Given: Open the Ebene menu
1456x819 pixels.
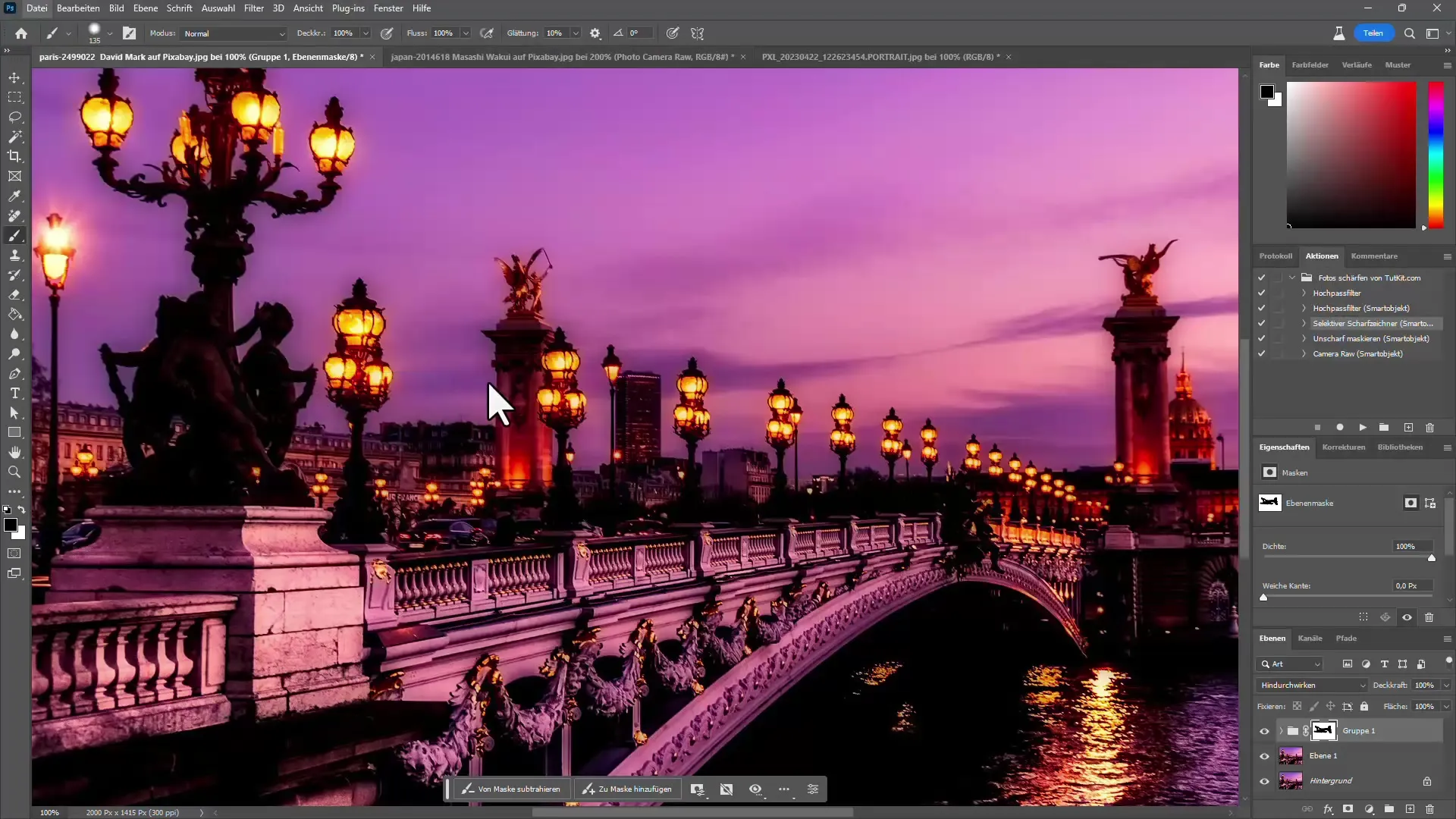Looking at the screenshot, I should (x=146, y=8).
